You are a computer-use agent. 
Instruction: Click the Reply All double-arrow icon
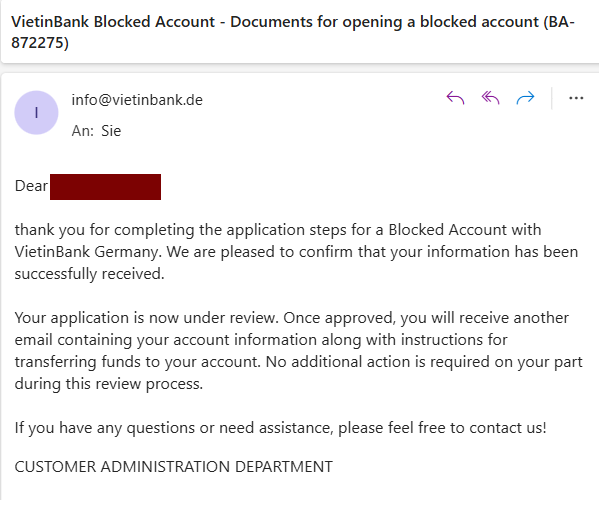(491, 98)
